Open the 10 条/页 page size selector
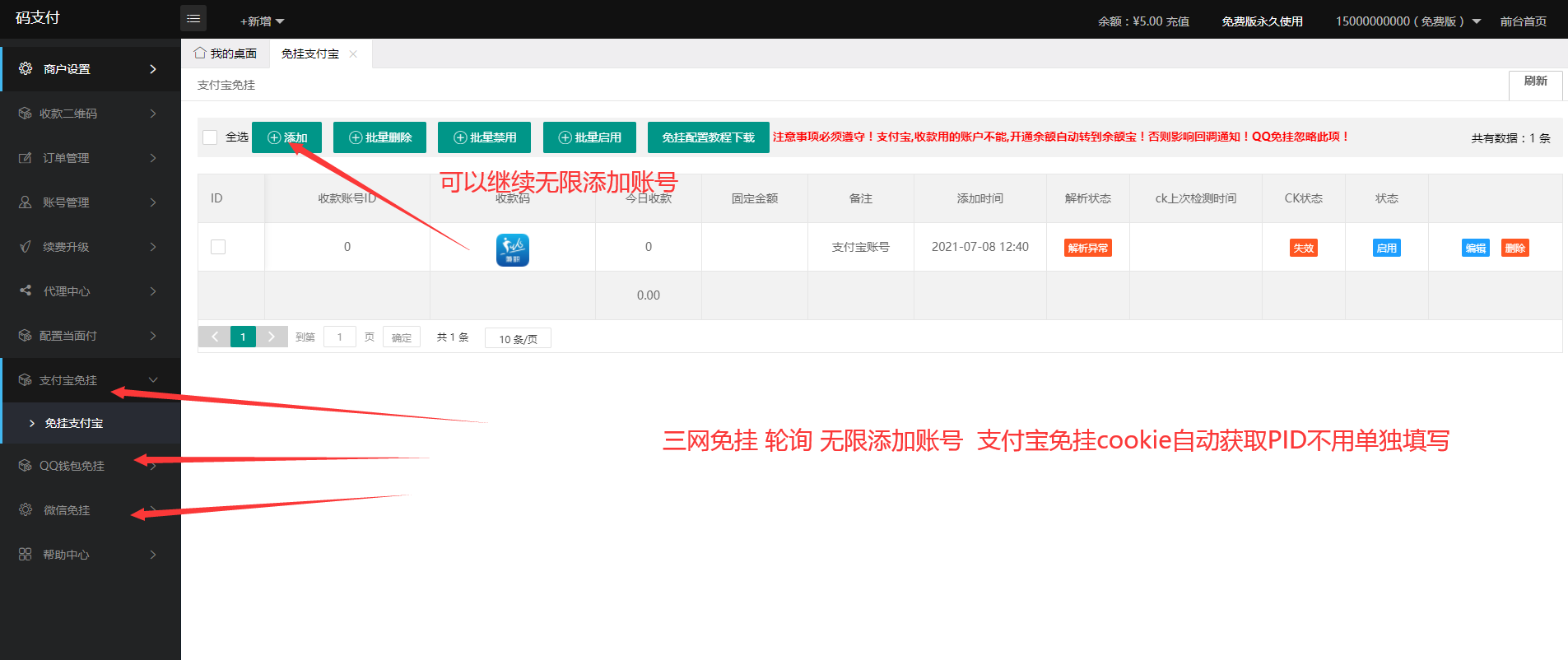The height and width of the screenshot is (660, 1568). pos(518,338)
